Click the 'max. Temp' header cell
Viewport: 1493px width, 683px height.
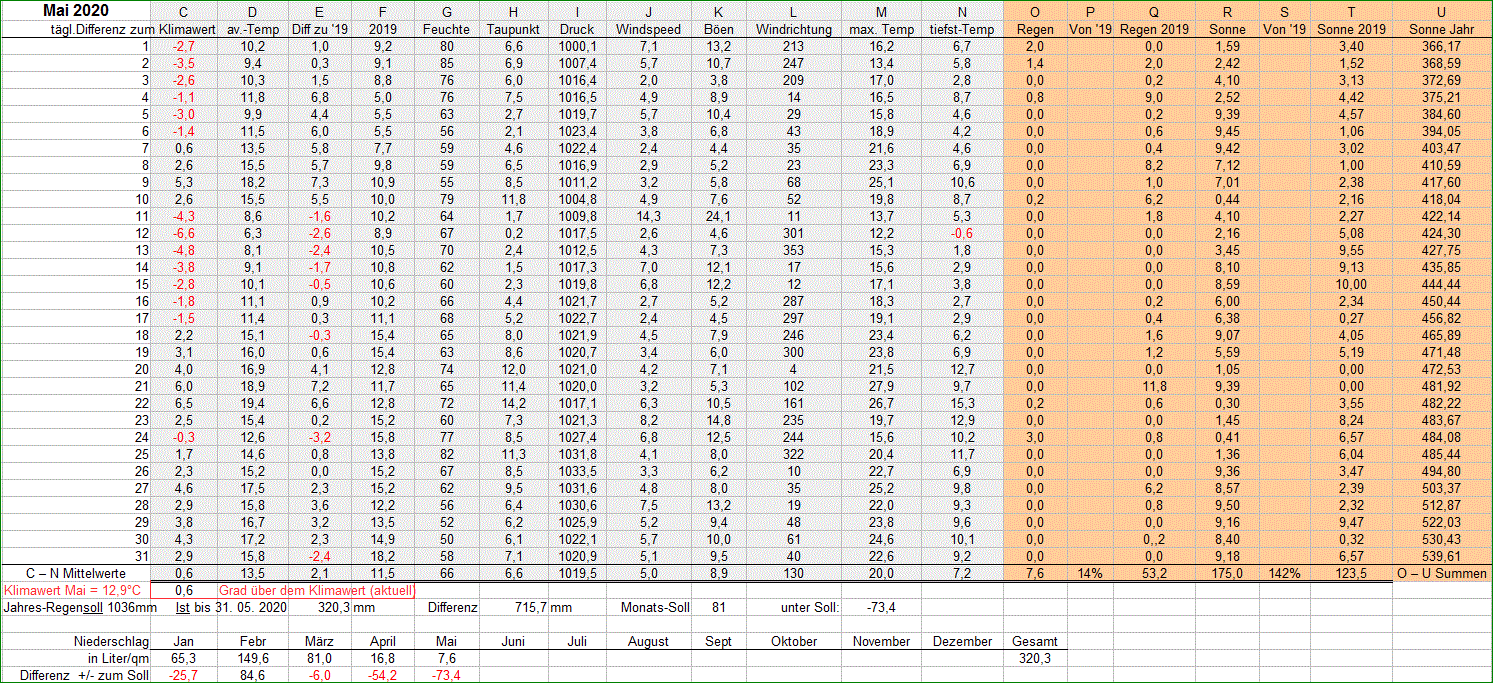881,30
